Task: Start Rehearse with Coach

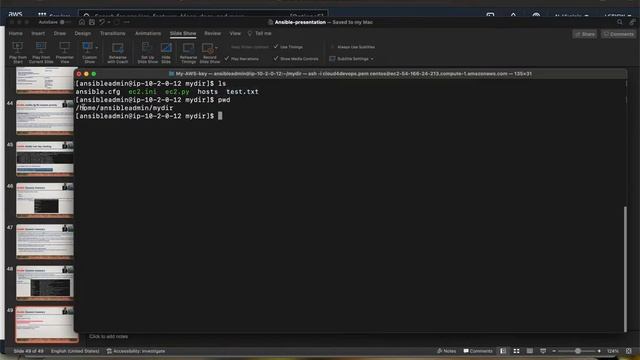Action: pos(118,52)
